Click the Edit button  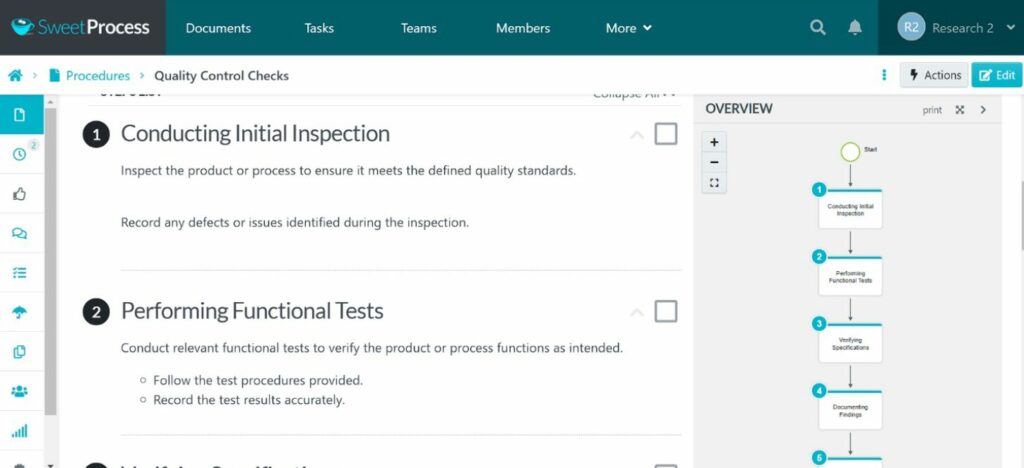click(x=996, y=75)
